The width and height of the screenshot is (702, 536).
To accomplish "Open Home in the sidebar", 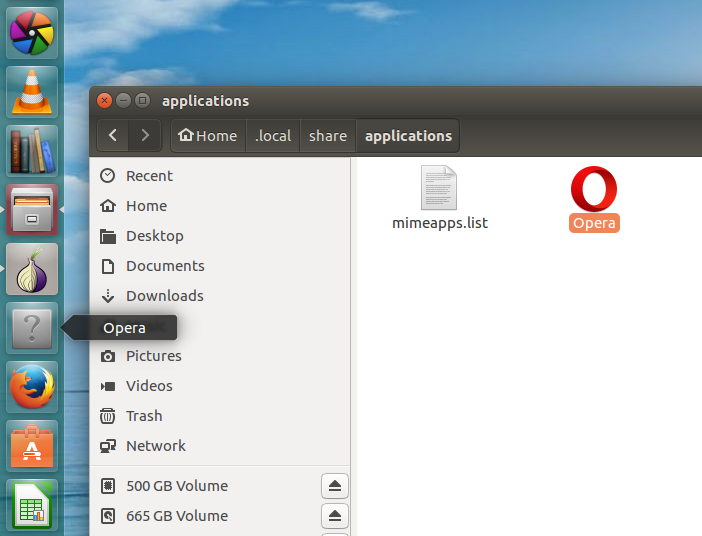I will tap(220, 206).
